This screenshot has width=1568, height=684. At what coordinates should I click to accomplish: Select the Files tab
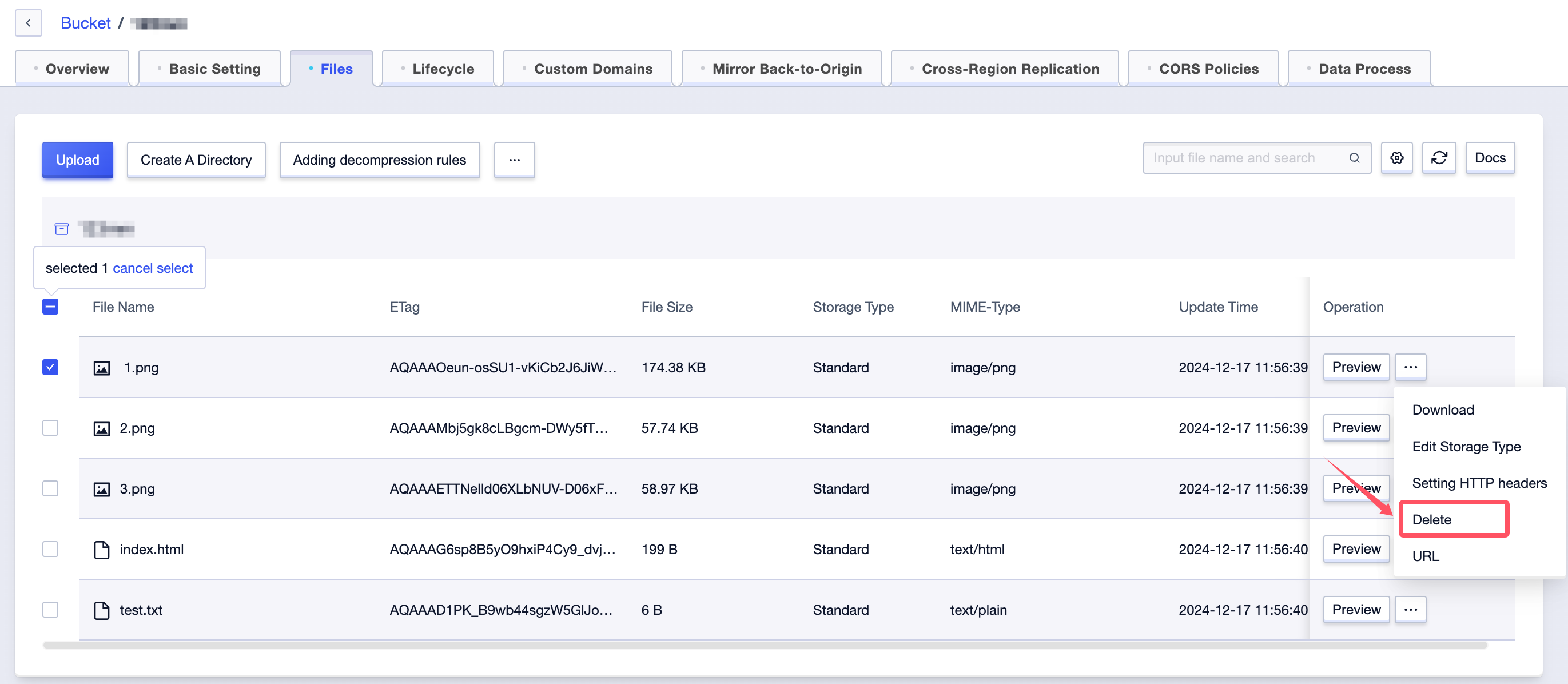coord(331,69)
